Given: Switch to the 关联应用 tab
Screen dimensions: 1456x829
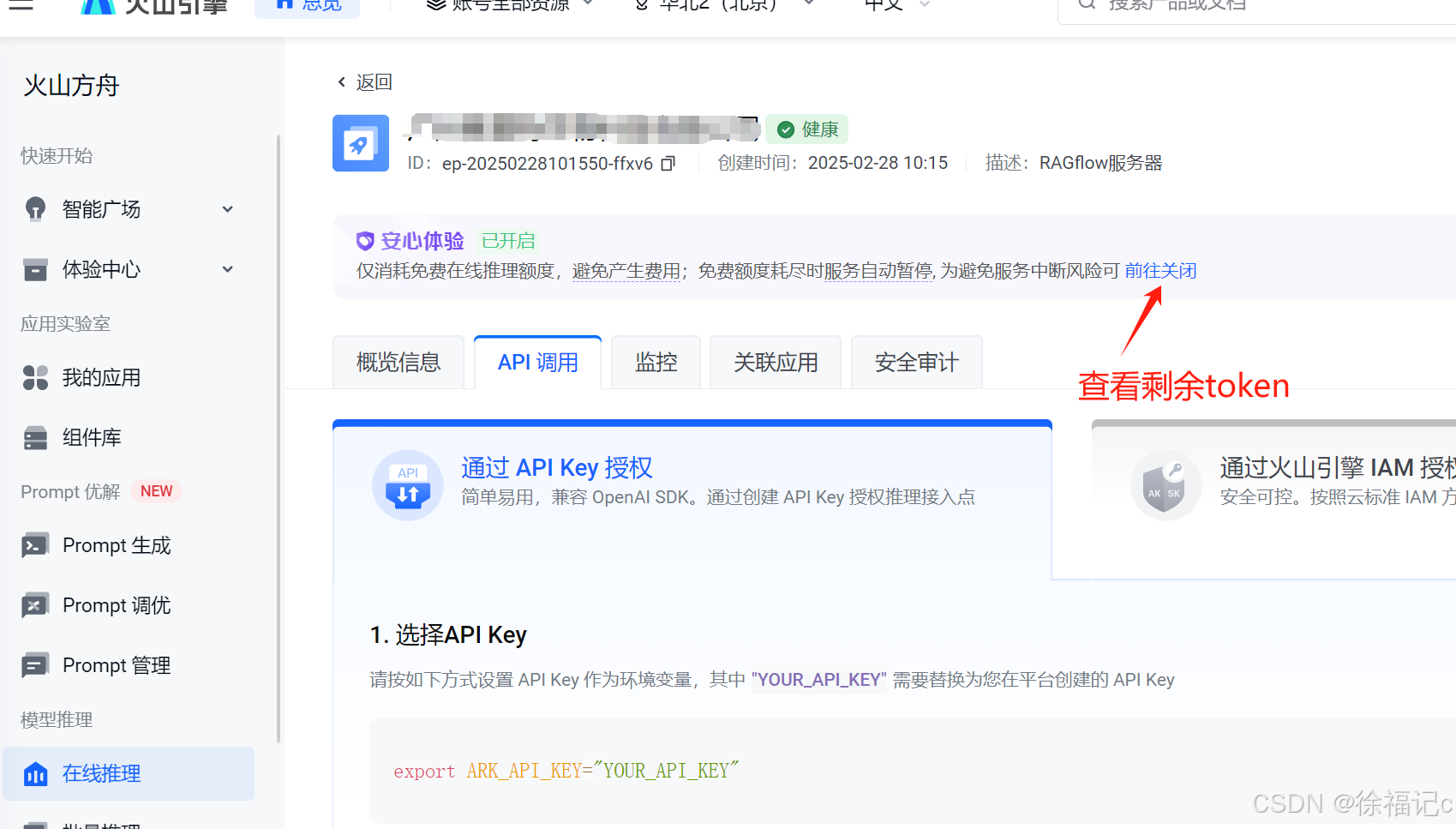Looking at the screenshot, I should point(776,363).
